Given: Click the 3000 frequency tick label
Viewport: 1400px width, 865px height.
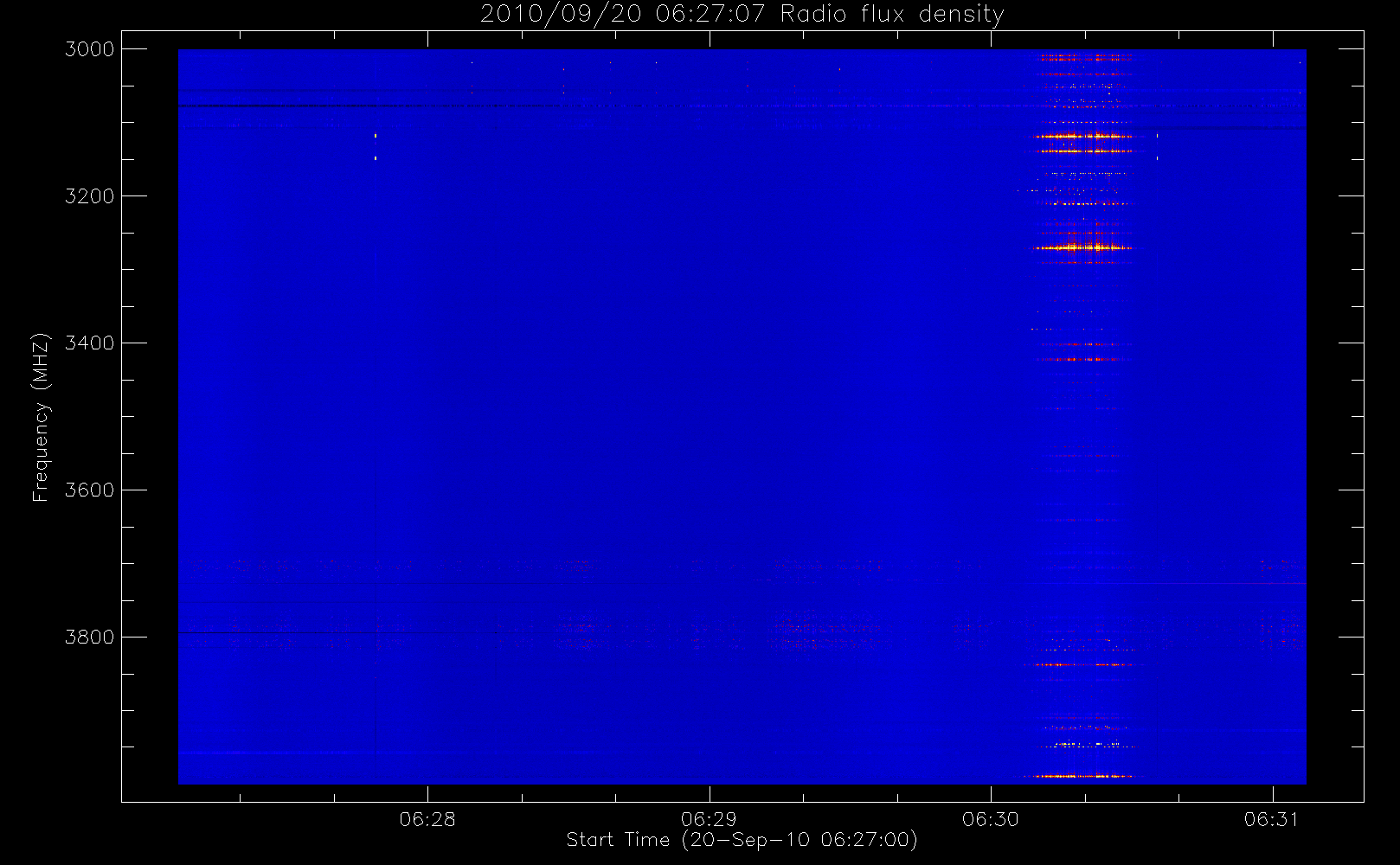Looking at the screenshot, I should pyautogui.click(x=90, y=49).
